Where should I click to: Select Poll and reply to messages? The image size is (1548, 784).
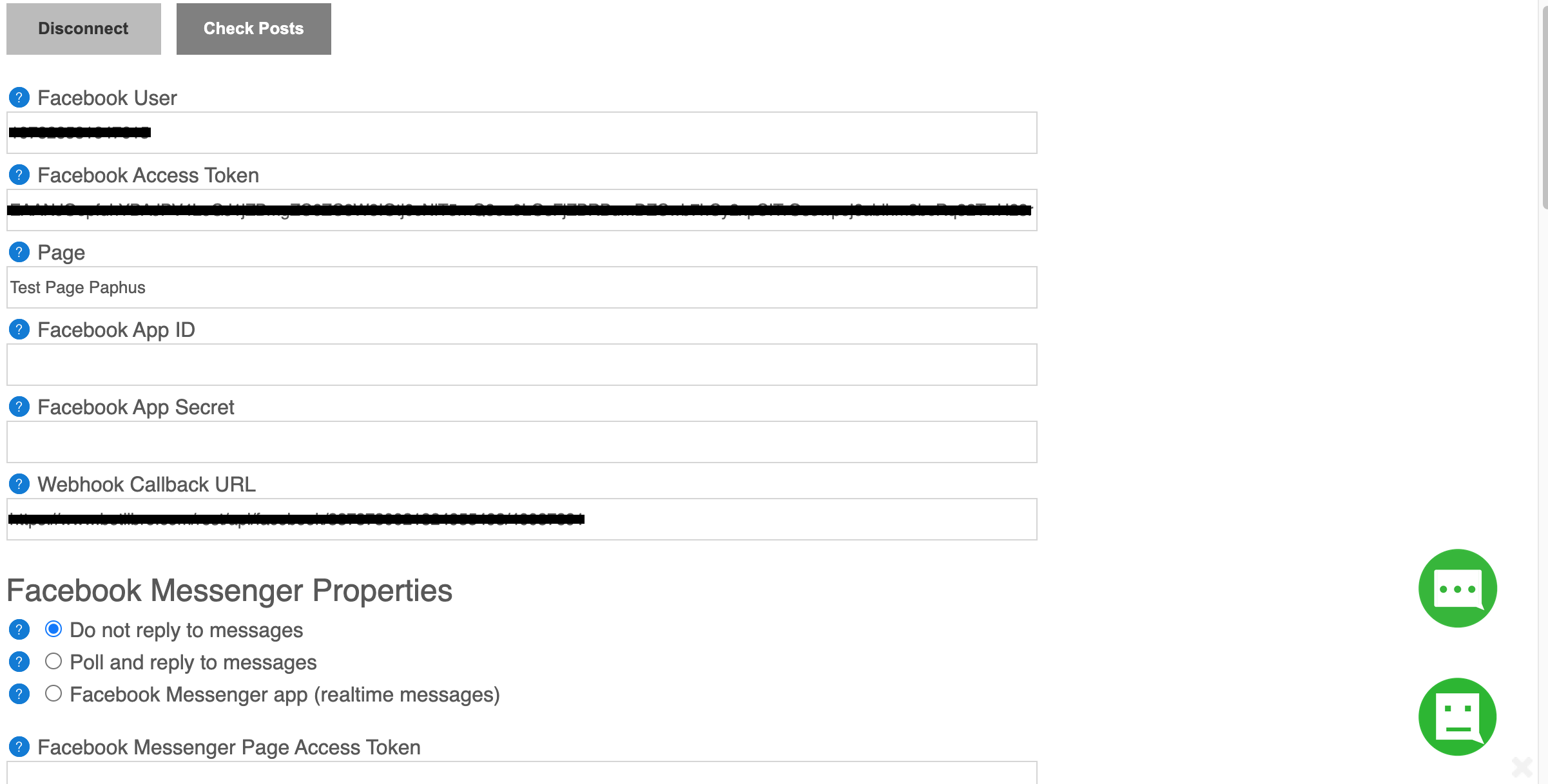click(53, 661)
